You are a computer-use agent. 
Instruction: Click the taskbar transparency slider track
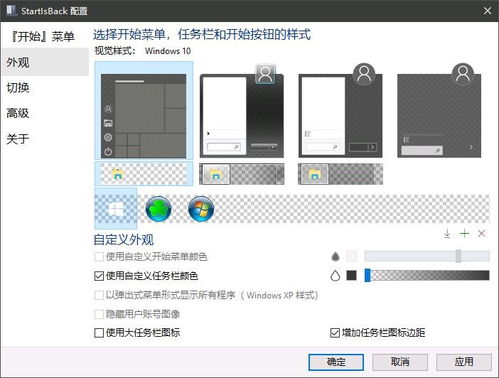coord(427,276)
